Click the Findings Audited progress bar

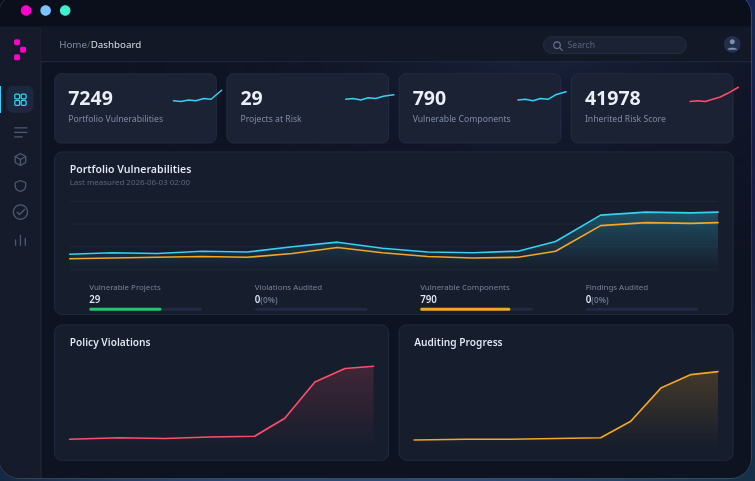pyautogui.click(x=642, y=309)
